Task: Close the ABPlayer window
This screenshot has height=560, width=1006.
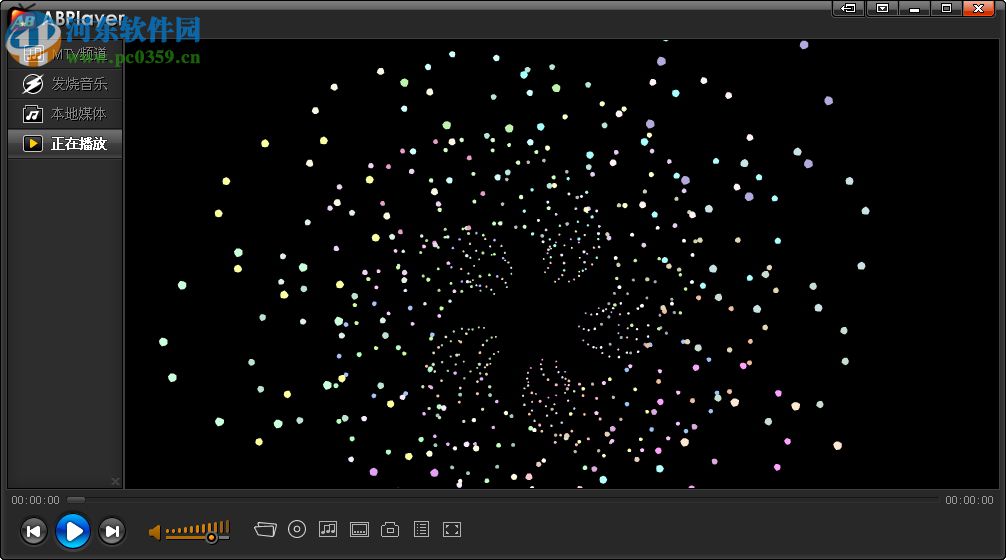Action: 978,8
